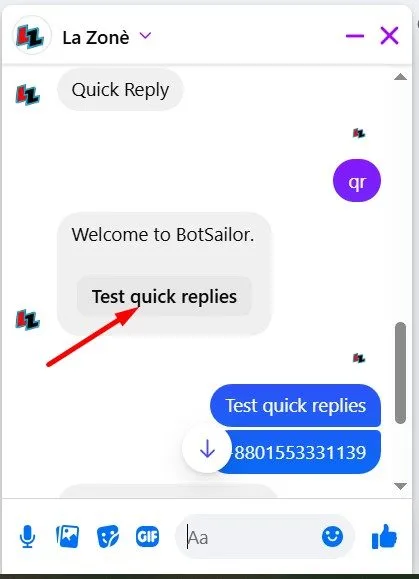The width and height of the screenshot is (419, 579).
Task: Click the sent Test quick replies bubble
Action: [x=295, y=405]
